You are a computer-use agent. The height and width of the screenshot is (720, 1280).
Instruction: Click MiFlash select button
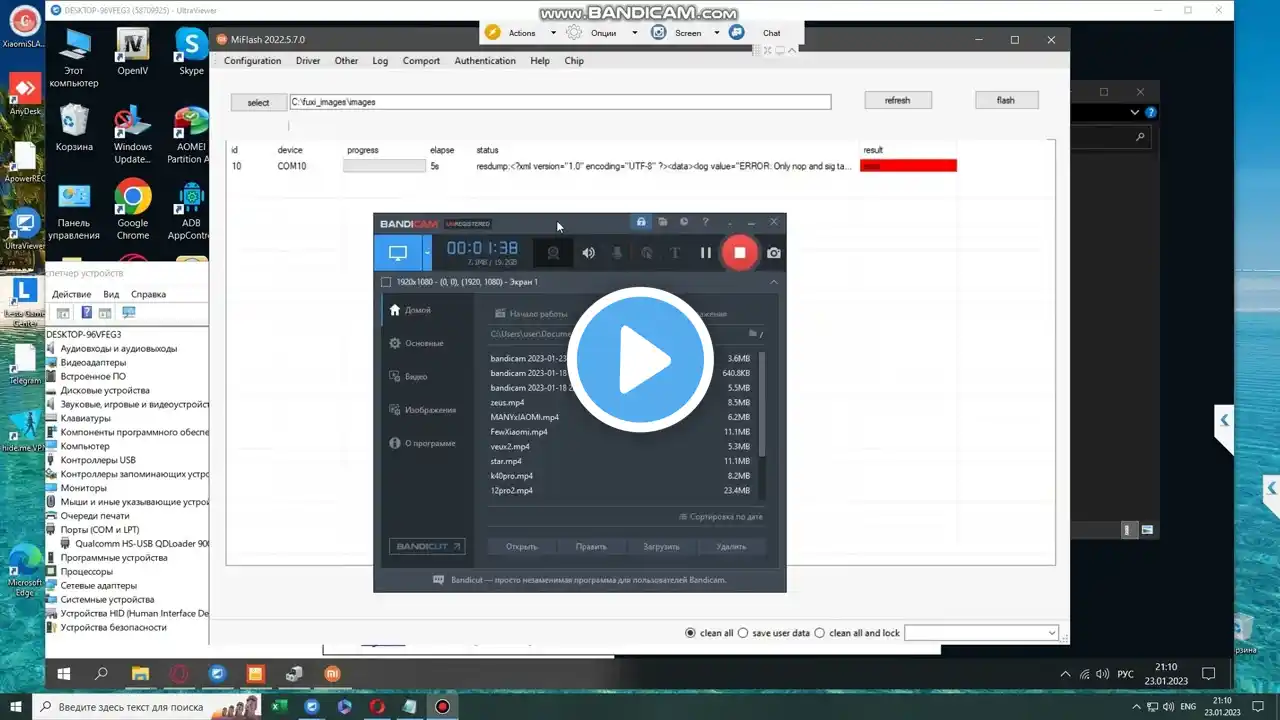pyautogui.click(x=258, y=102)
